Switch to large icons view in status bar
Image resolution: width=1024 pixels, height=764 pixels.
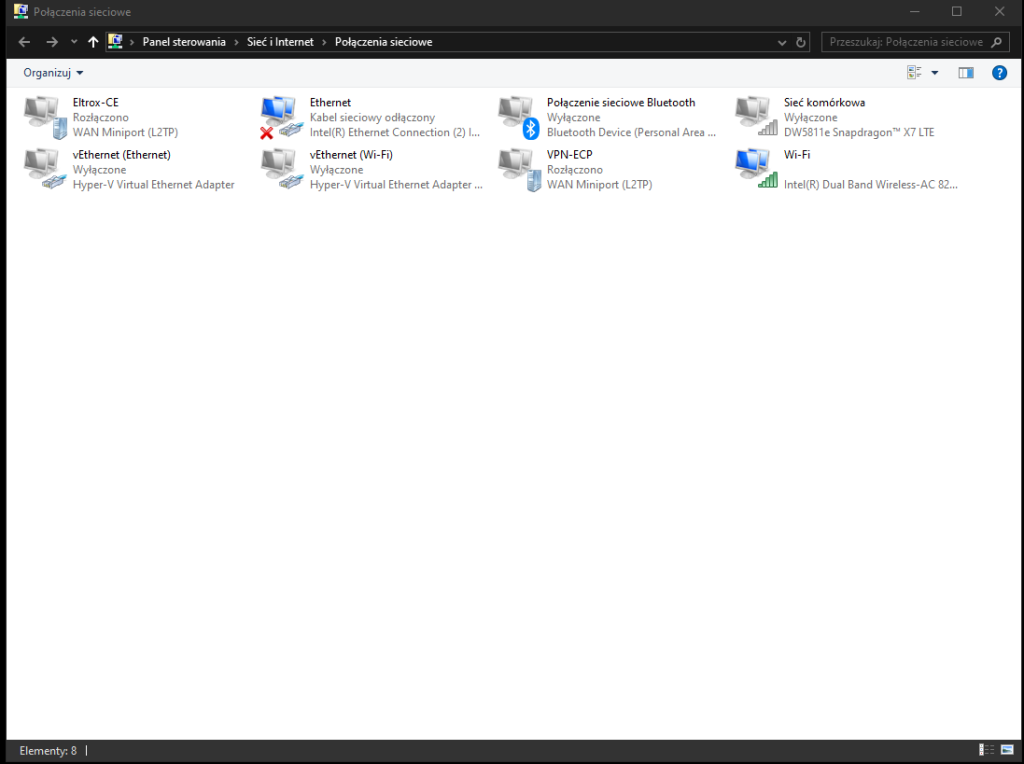1007,750
